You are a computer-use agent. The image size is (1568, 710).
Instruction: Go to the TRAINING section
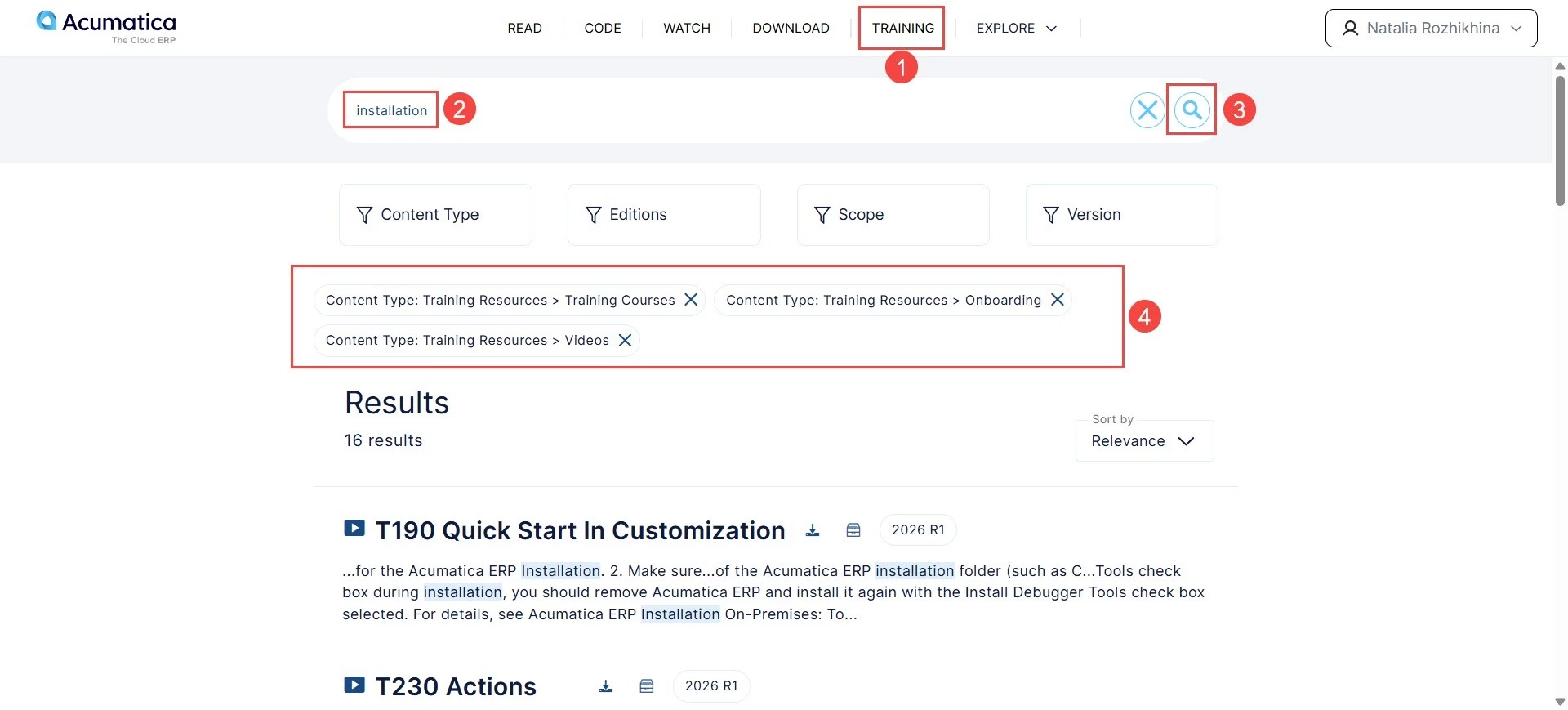point(902,28)
